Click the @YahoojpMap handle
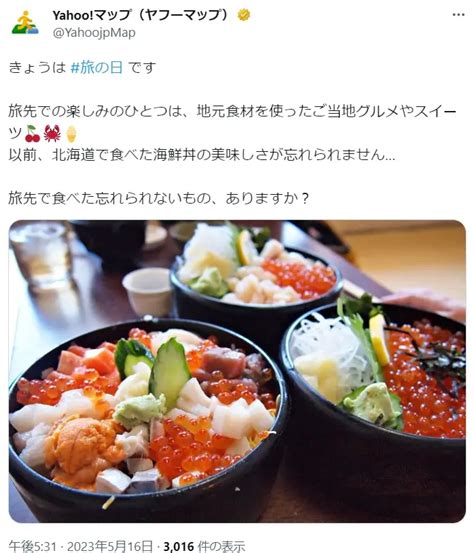Viewport: 474px width, 553px height. point(94,33)
